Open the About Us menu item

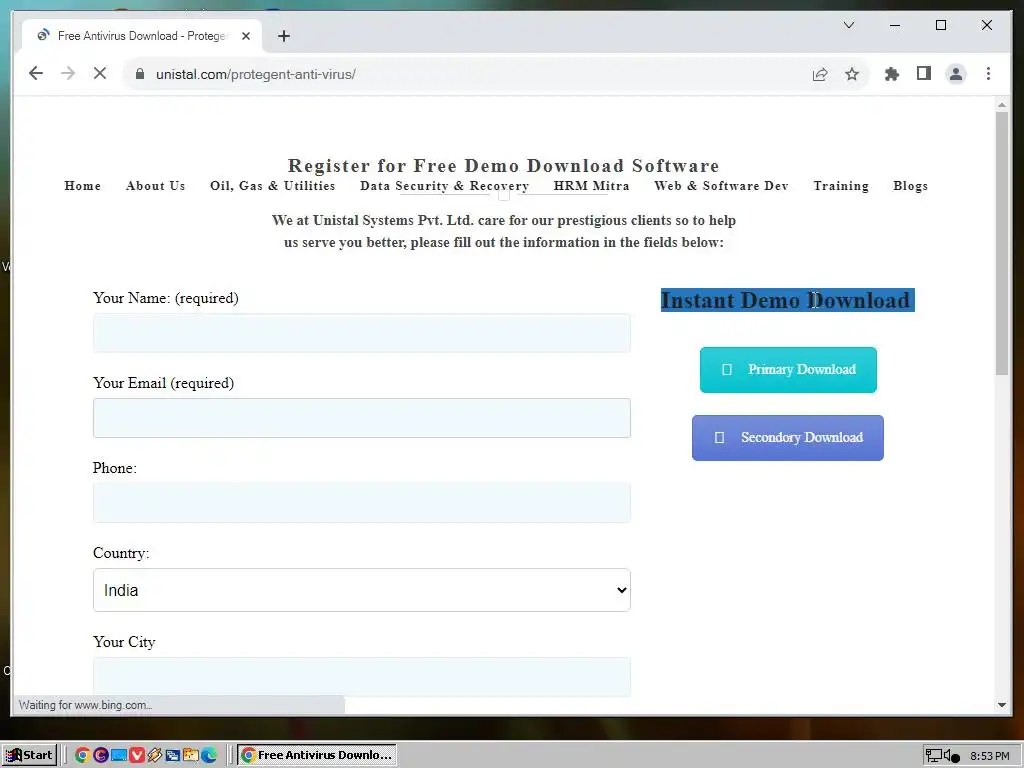[x=155, y=185]
